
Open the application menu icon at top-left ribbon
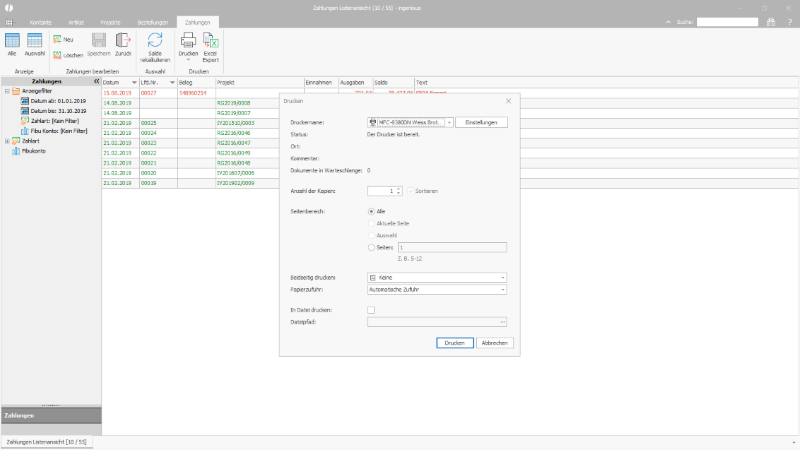coord(9,22)
